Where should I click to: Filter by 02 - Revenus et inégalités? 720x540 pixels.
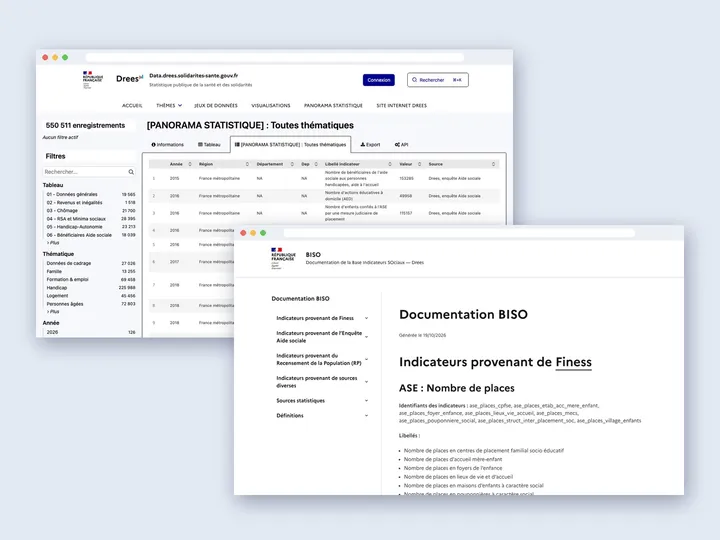pos(90,202)
